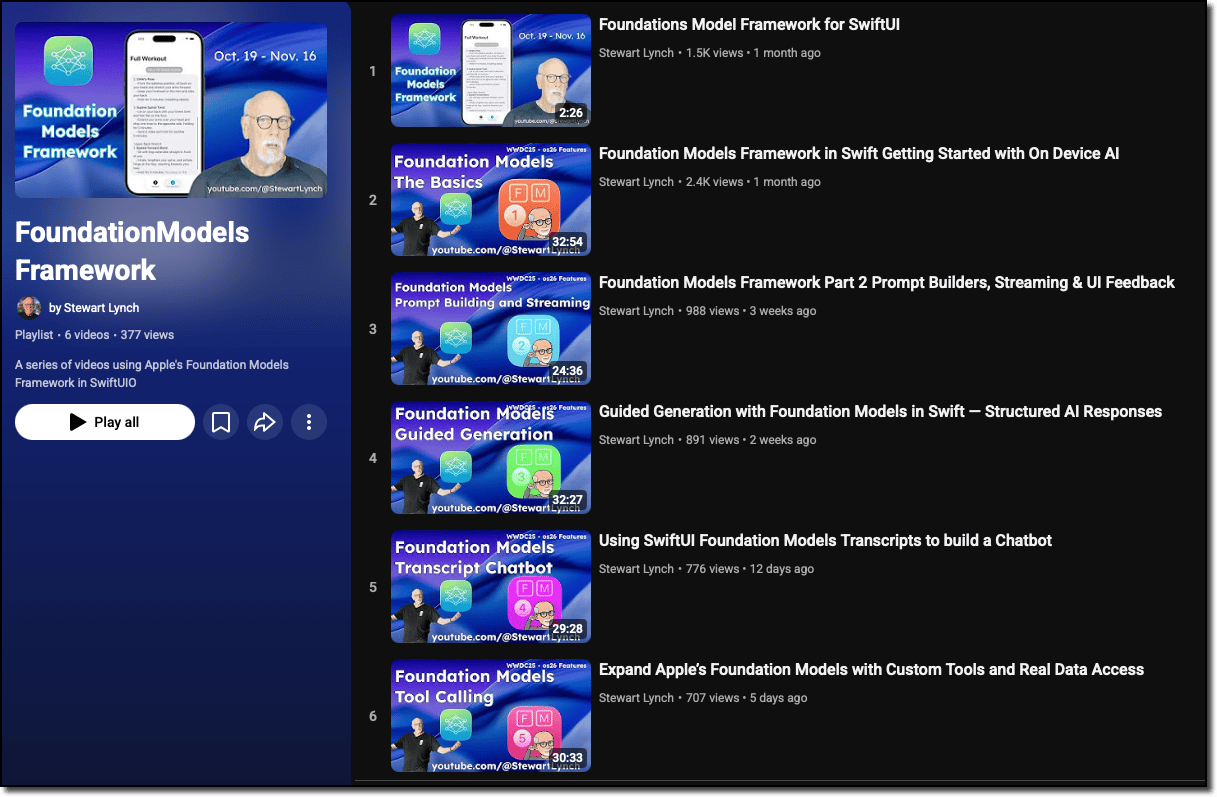Open the 'Transcript Chatbot' video thumbnail
The height and width of the screenshot is (797, 1217).
[x=490, y=587]
